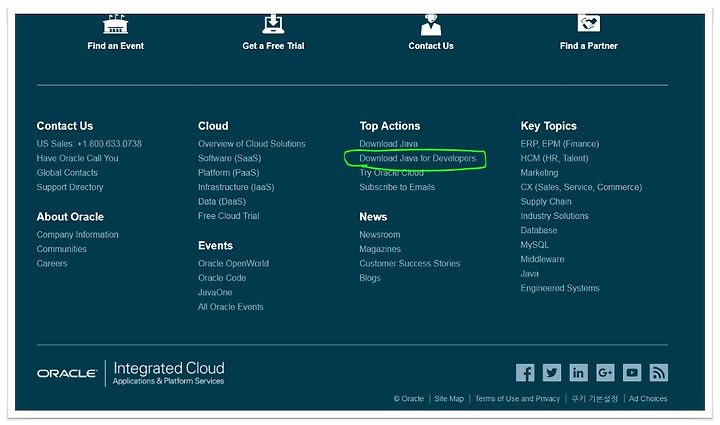Image resolution: width=720 pixels, height=425 pixels.
Task: Open Oracle's Twitter icon
Action: [x=551, y=373]
